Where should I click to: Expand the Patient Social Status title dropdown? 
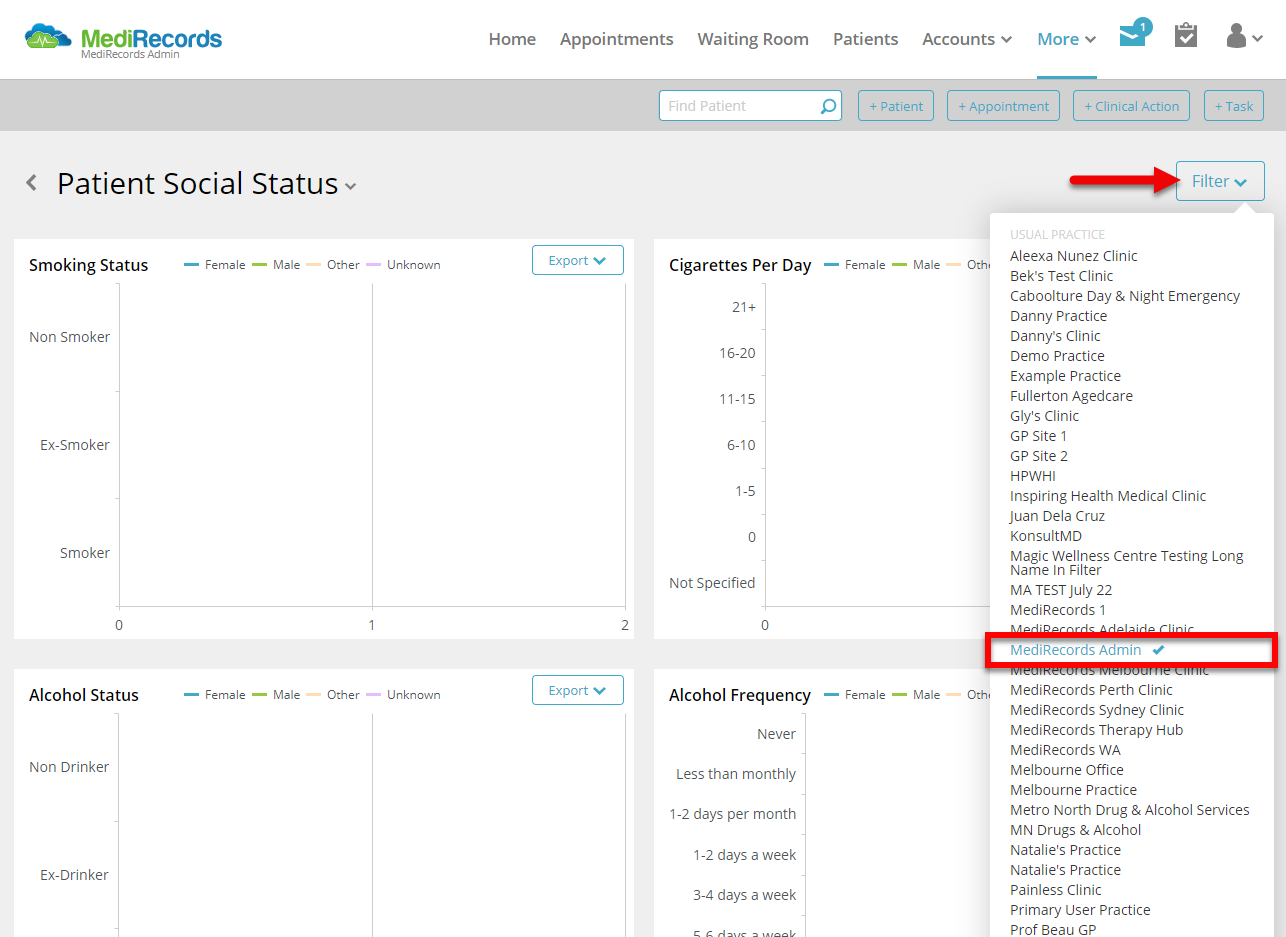click(x=350, y=186)
